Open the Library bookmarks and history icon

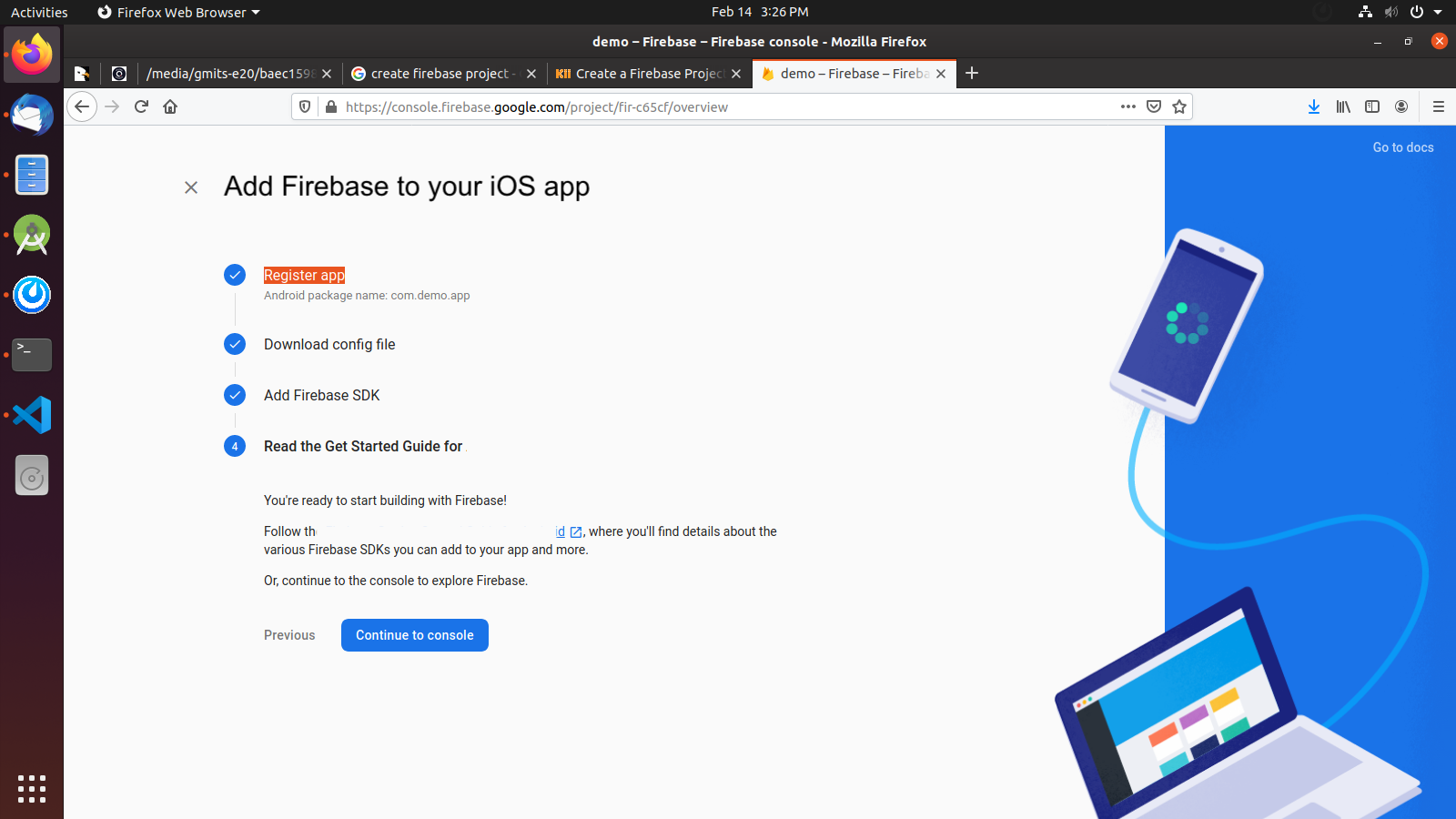click(x=1343, y=106)
